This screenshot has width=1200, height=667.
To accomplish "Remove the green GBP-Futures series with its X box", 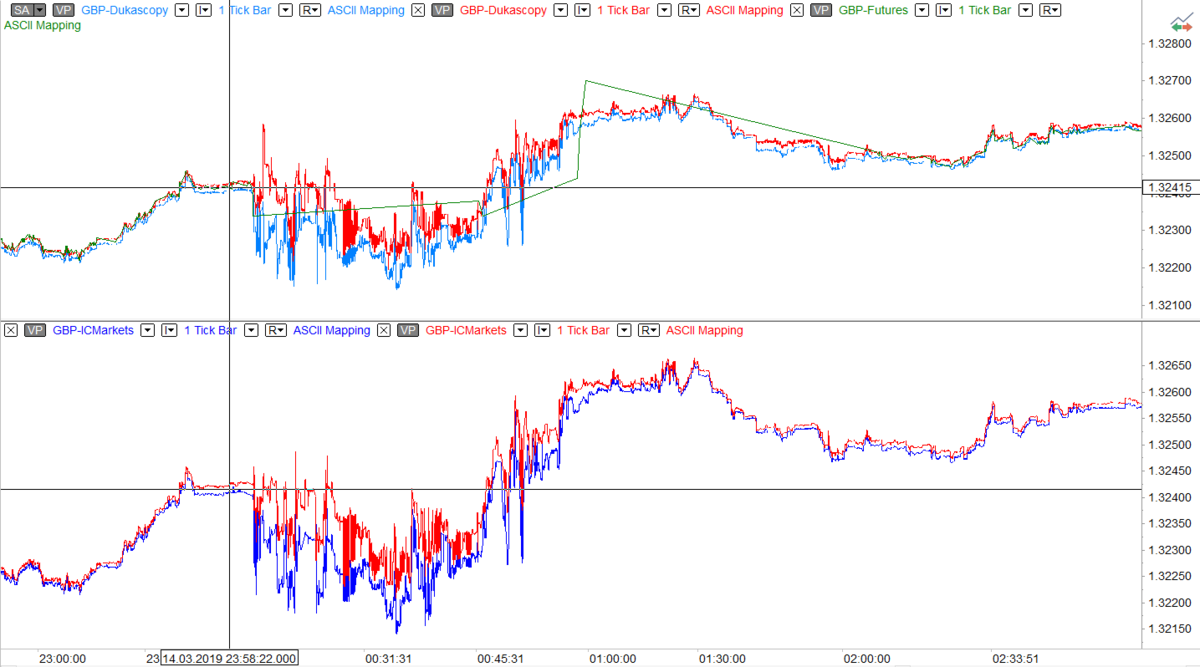I will (797, 10).
